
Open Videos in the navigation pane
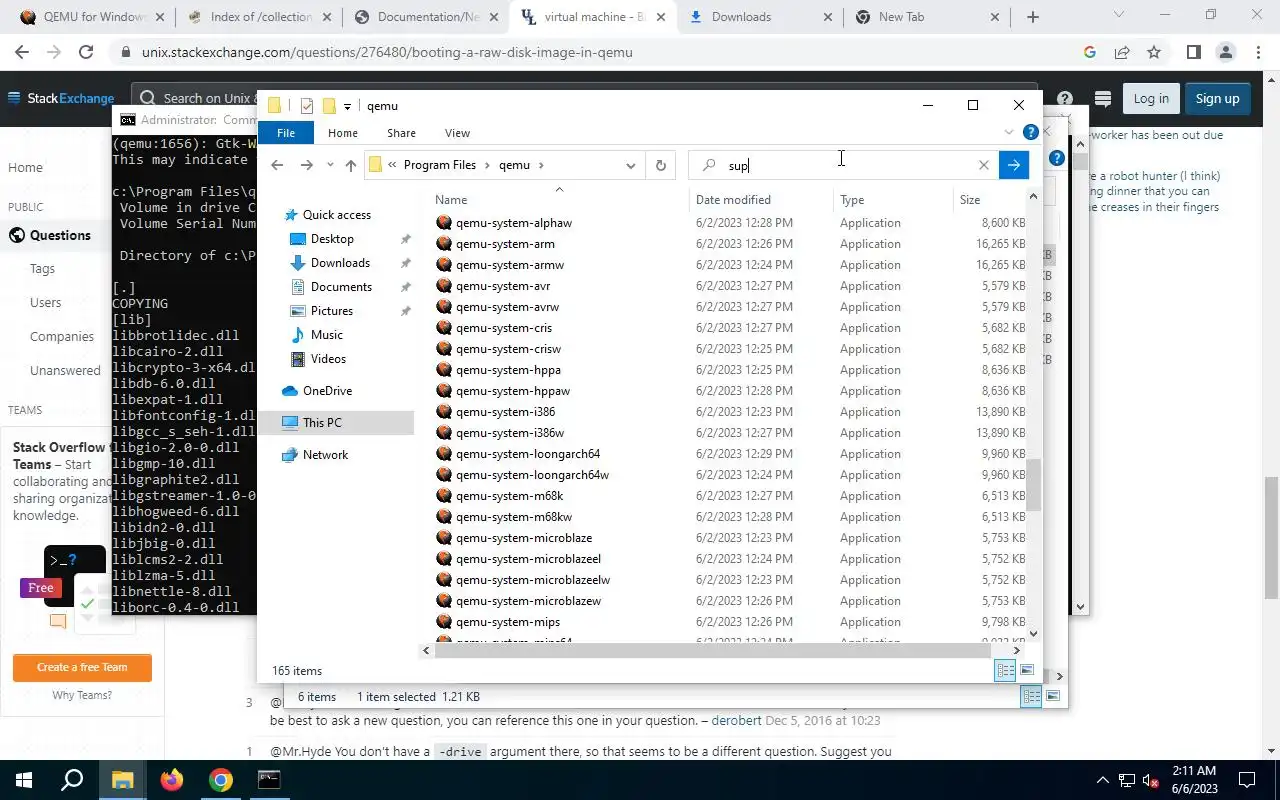(328, 359)
